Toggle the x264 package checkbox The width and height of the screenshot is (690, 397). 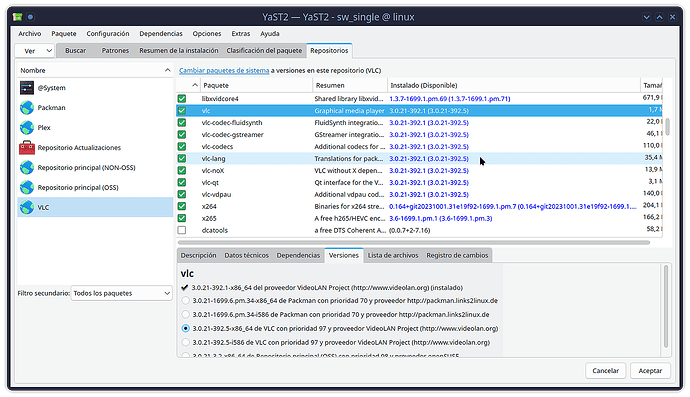(182, 206)
